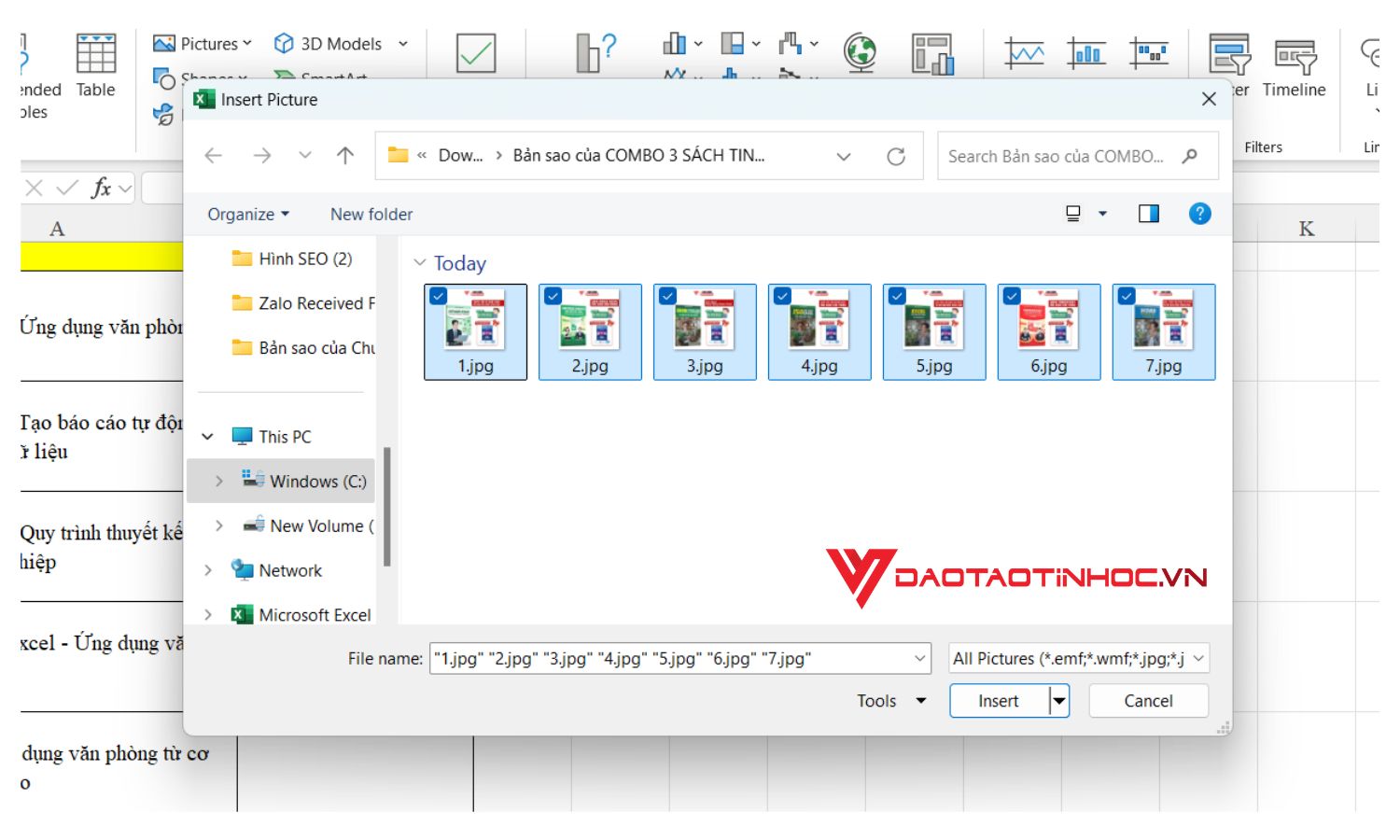
Task: Open the Insert button's split arrow
Action: (1058, 700)
